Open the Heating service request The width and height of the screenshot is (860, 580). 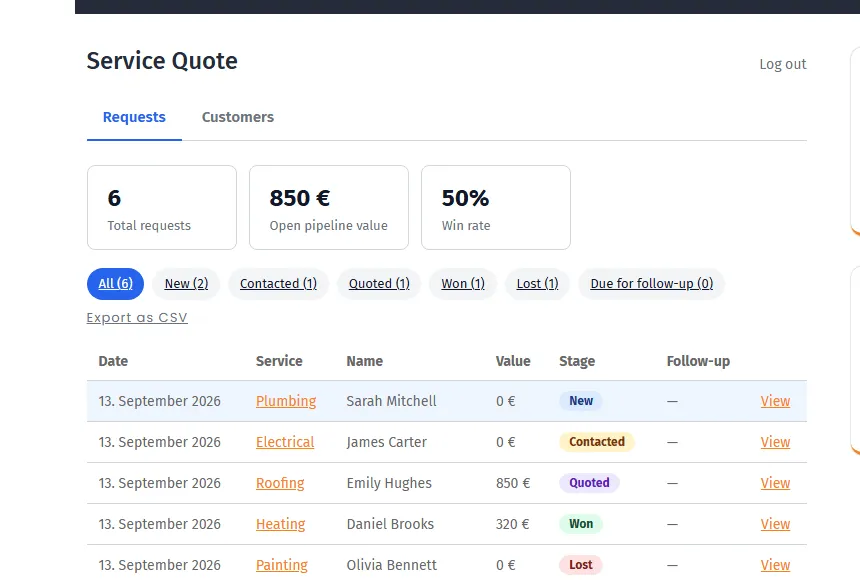[x=281, y=525]
